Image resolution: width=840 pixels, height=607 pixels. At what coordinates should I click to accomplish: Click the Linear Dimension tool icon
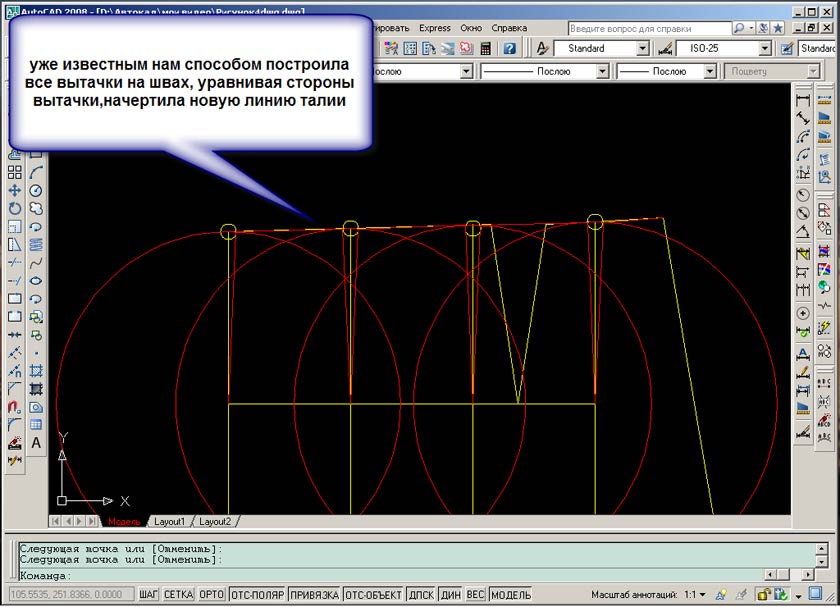802,100
